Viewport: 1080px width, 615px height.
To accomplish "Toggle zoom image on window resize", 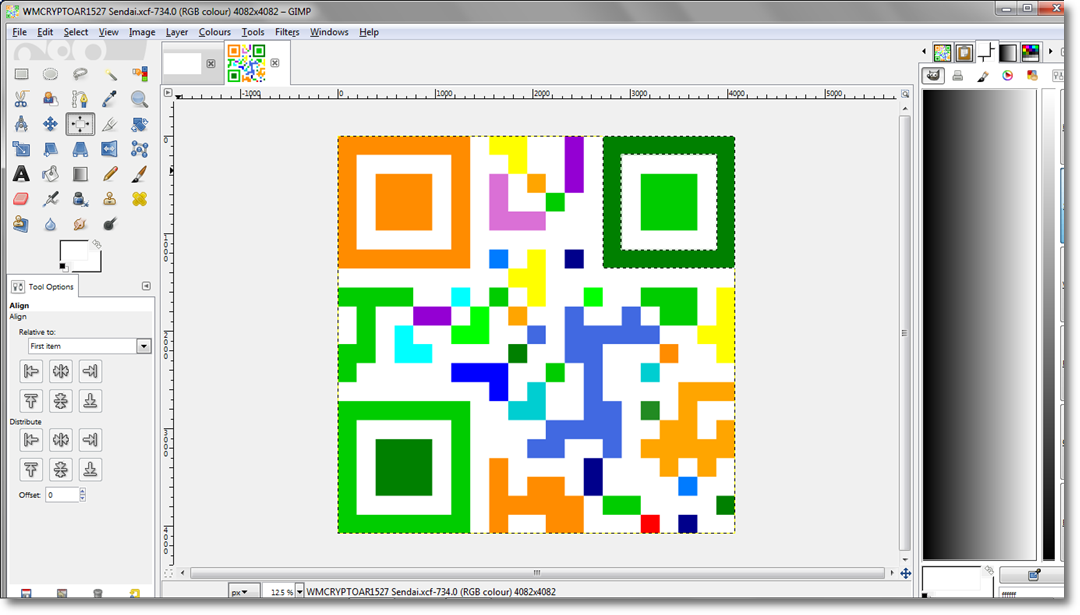I will tap(905, 93).
